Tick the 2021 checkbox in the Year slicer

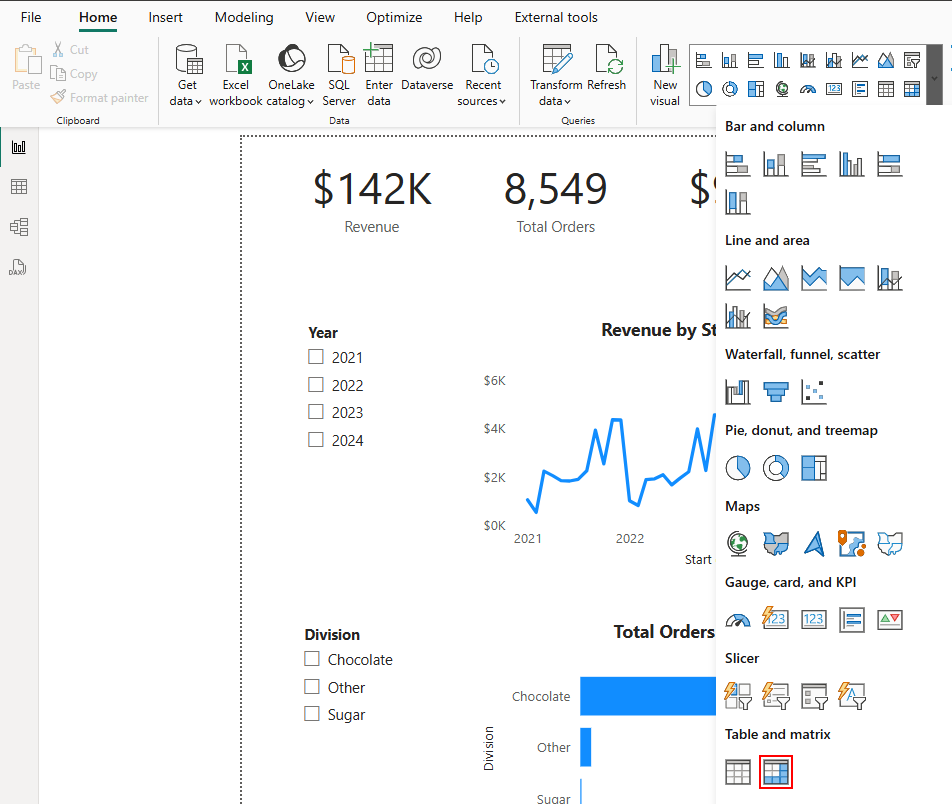coord(316,356)
